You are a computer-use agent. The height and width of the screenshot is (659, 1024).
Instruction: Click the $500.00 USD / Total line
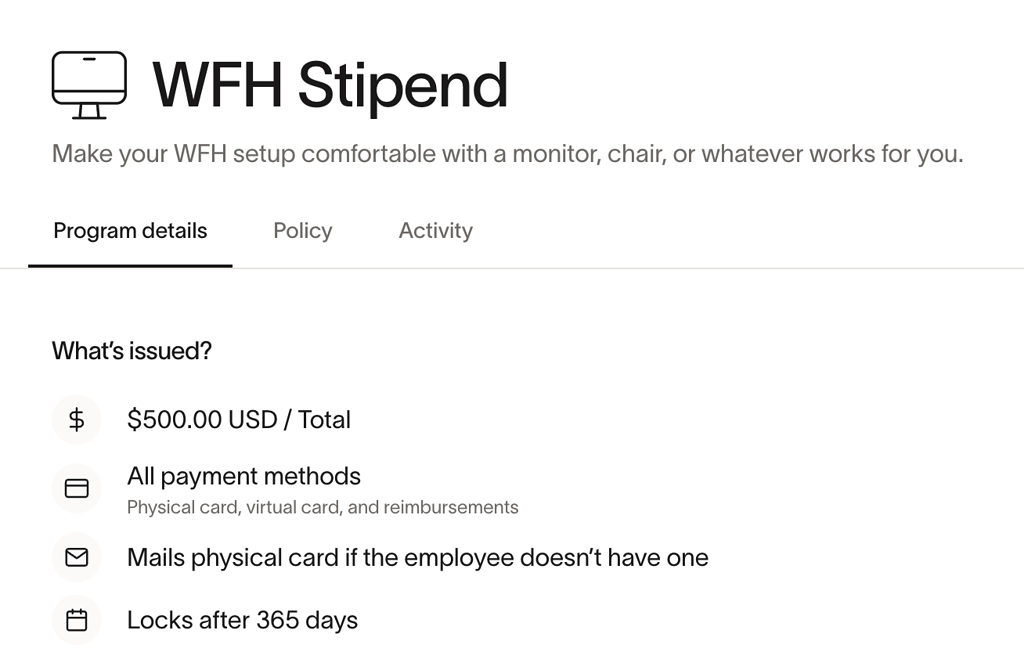(238, 419)
